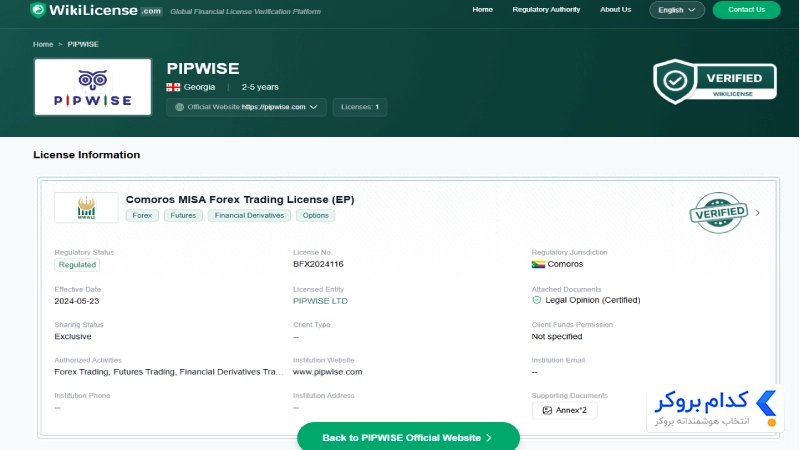Open the Legal Opinion (Certified) document
Screen dimensions: 800x450
[x=592, y=300]
